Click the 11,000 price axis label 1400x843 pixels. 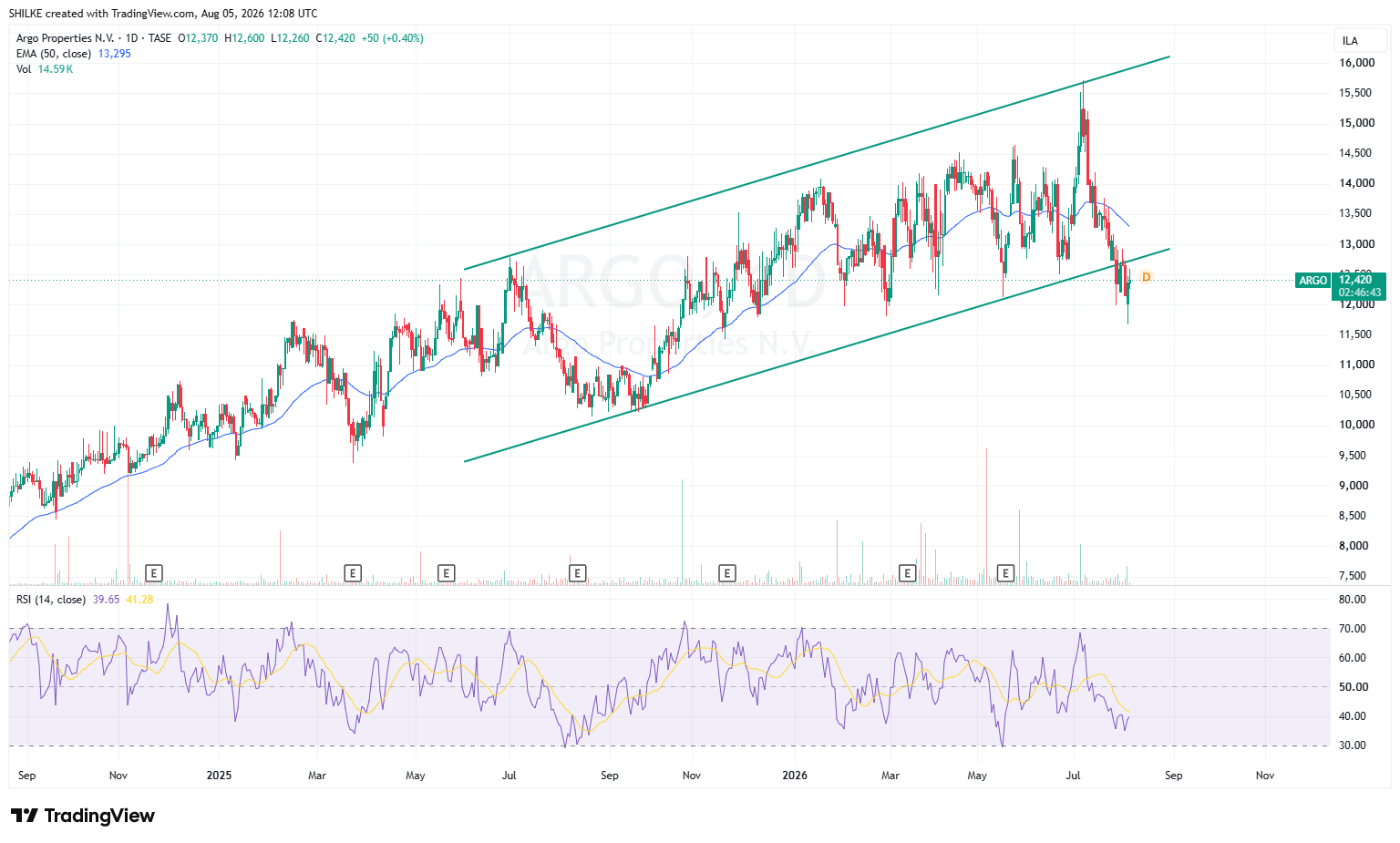[x=1357, y=365]
